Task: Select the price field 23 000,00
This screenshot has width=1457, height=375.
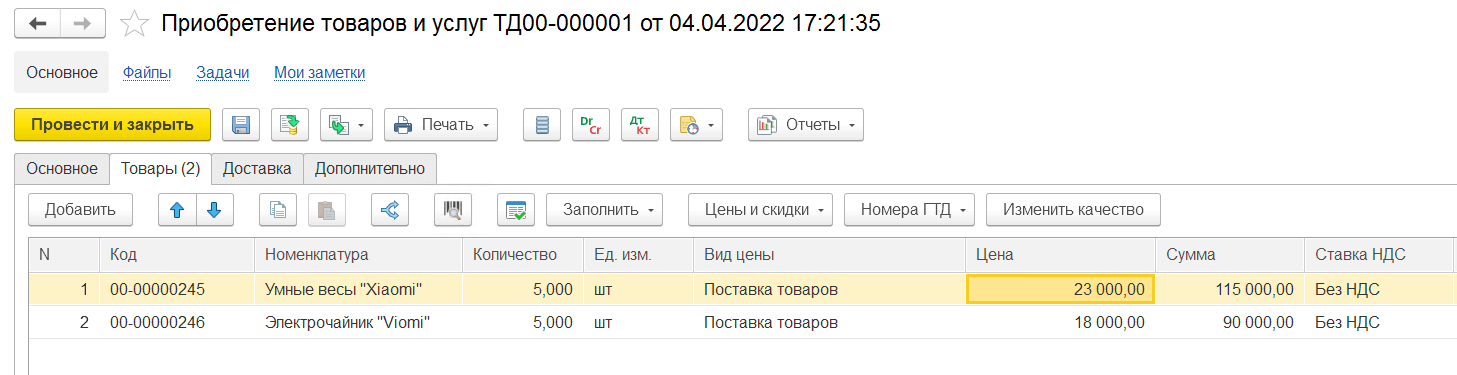Action: [1060, 290]
